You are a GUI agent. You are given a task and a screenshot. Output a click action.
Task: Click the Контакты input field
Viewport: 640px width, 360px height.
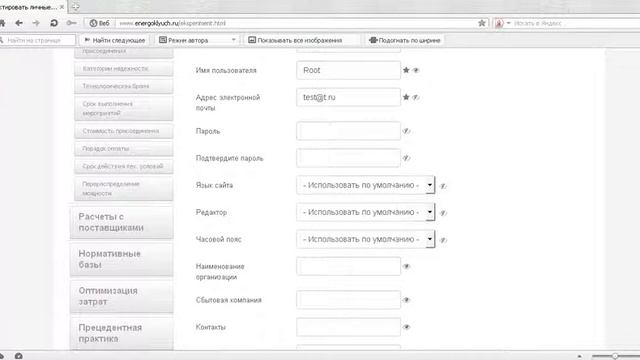pyautogui.click(x=349, y=327)
